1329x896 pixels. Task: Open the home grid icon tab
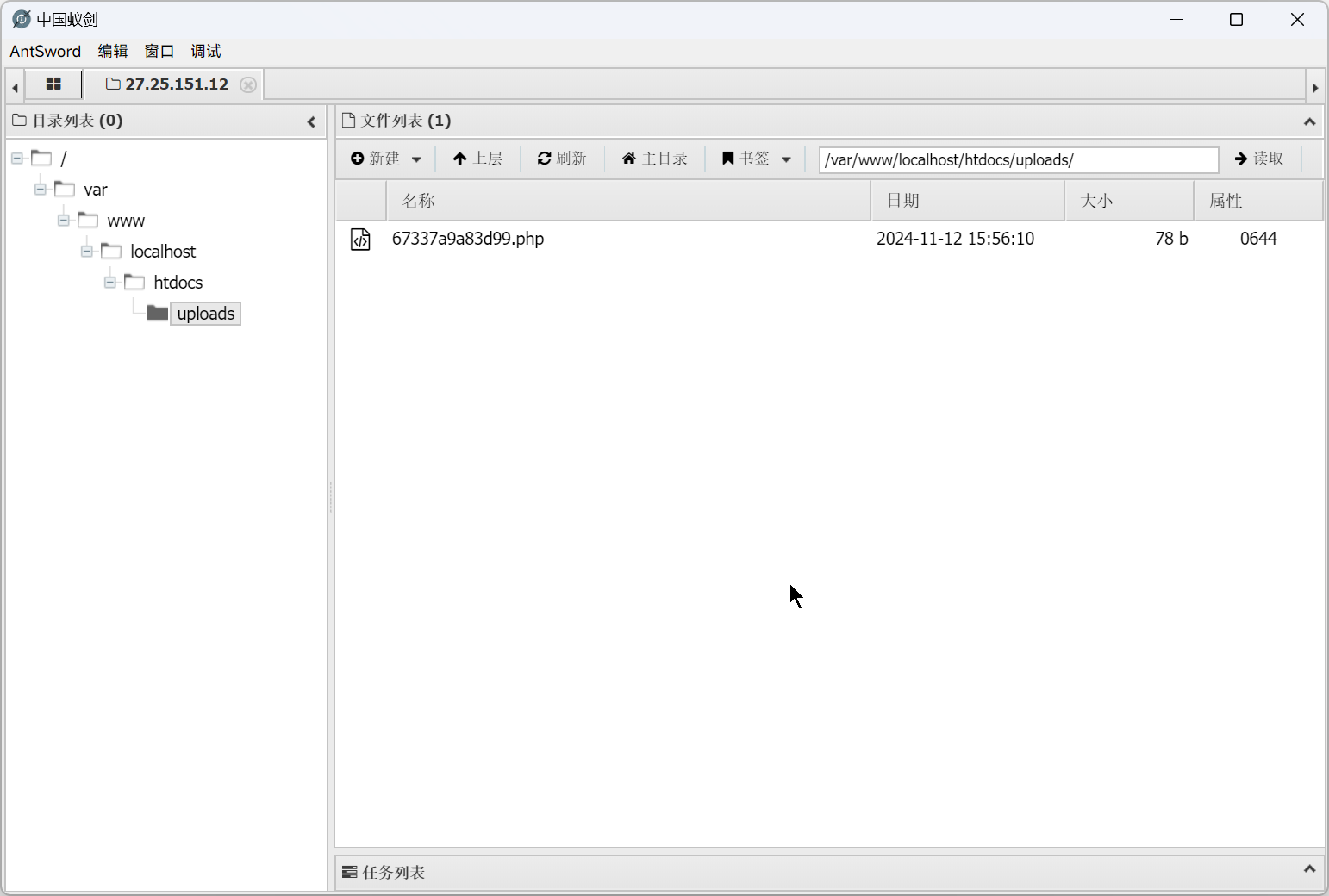(x=53, y=84)
